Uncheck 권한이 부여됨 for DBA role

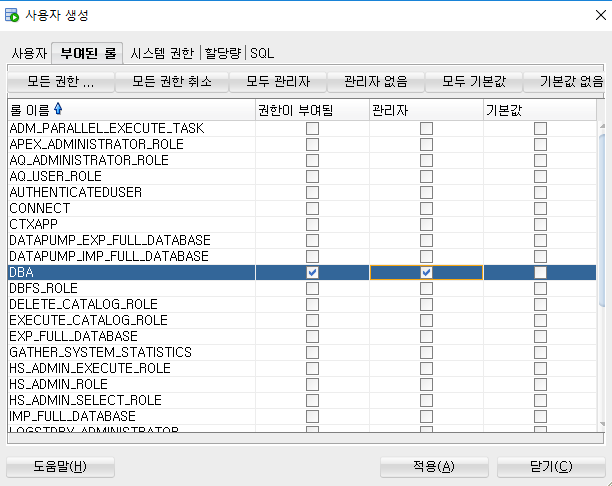(312, 272)
